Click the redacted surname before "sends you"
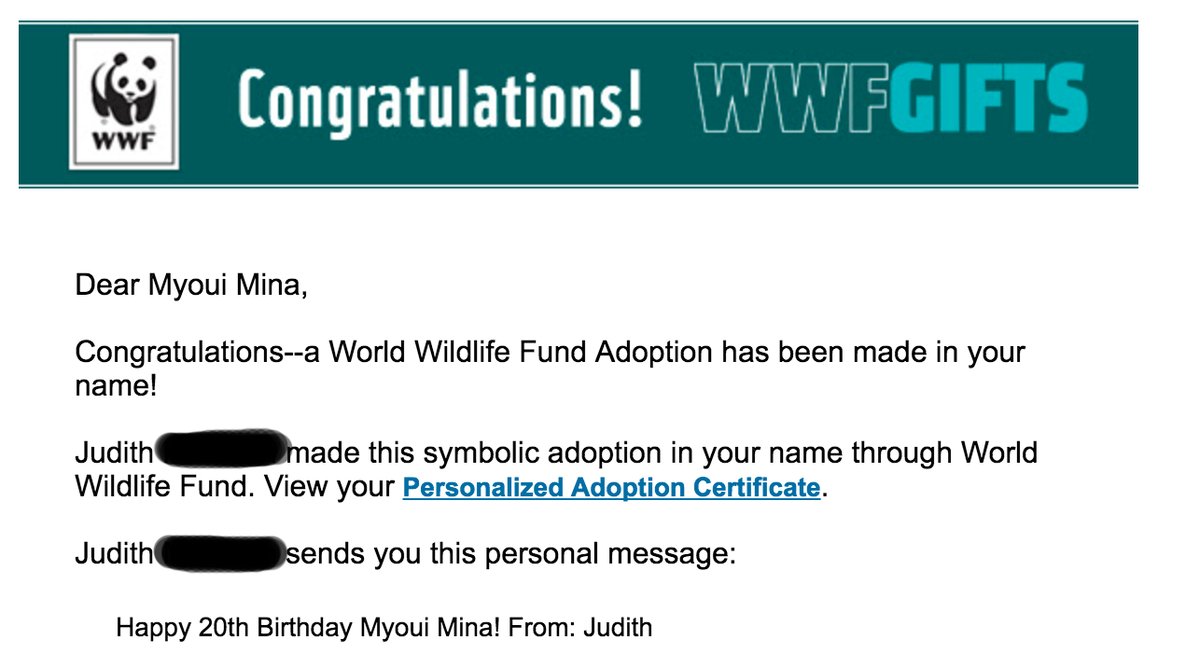This screenshot has height=668, width=1200. tap(221, 552)
